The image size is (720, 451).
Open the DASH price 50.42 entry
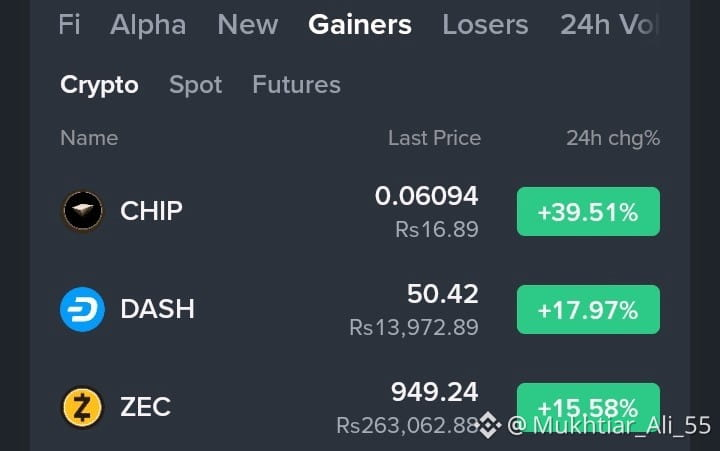point(443,294)
